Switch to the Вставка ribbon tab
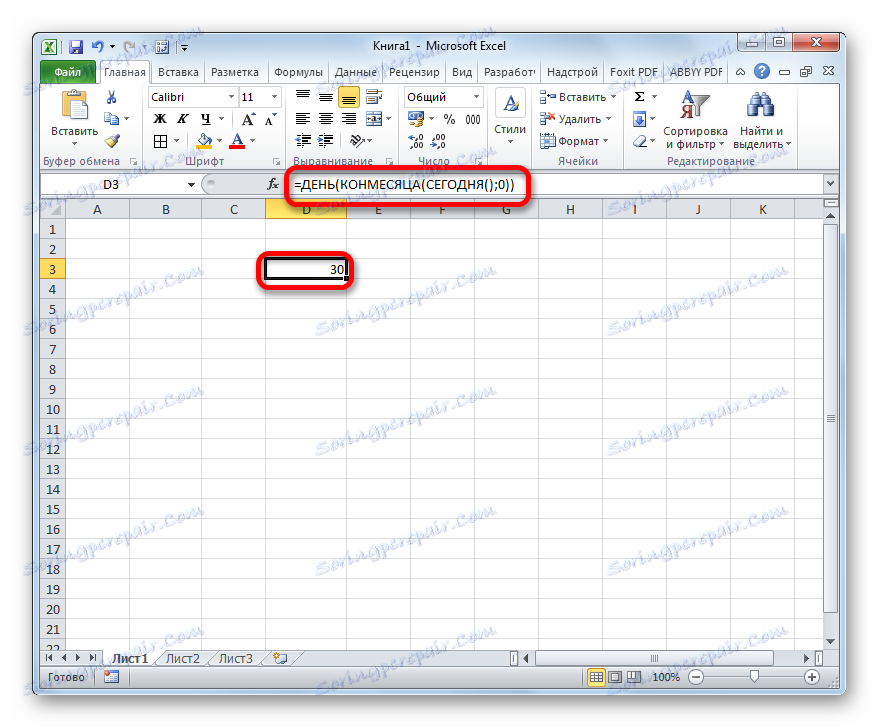Image resolution: width=879 pixels, height=728 pixels. 178,71
